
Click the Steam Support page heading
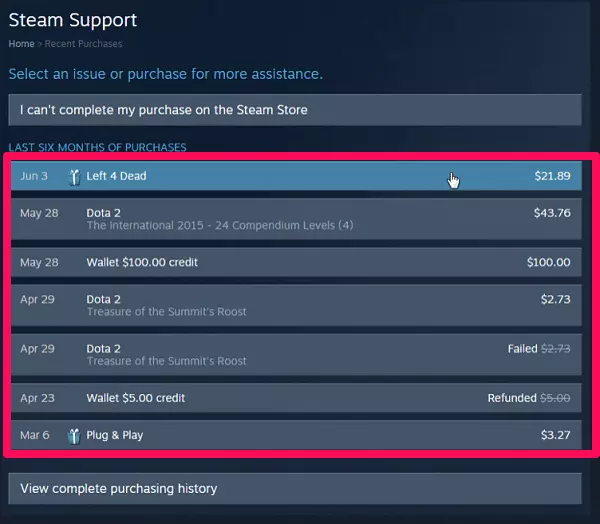tap(73, 20)
